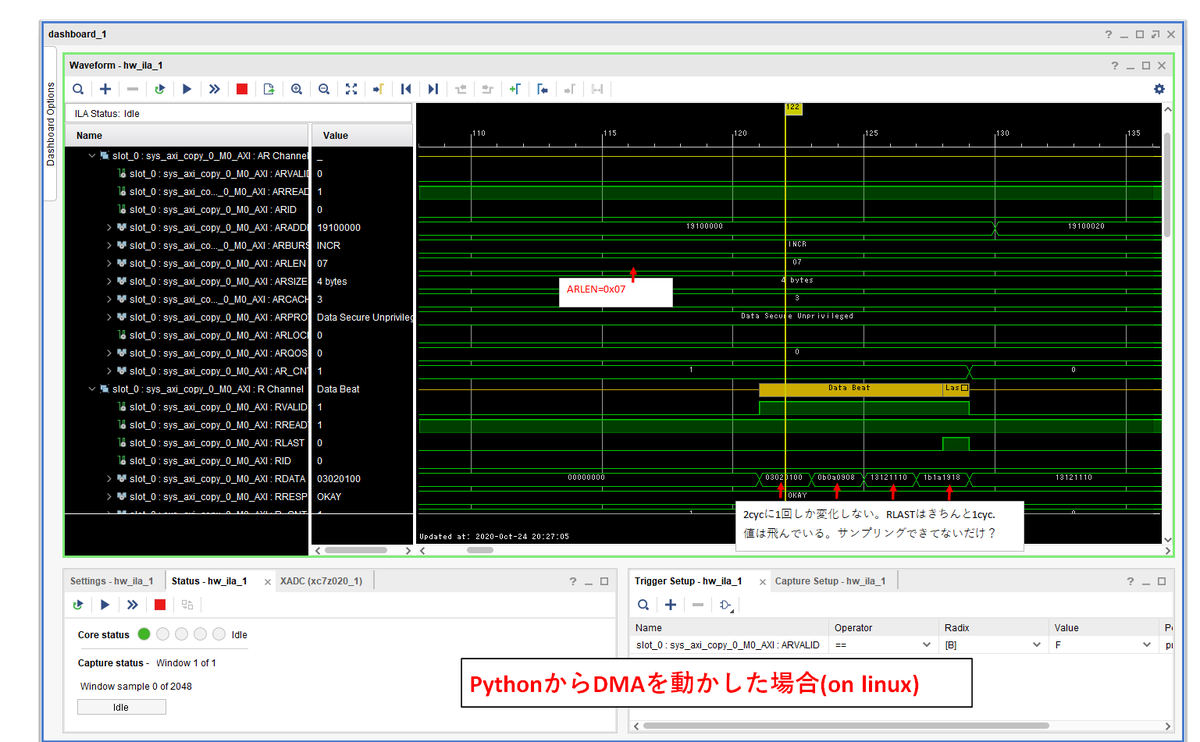The height and width of the screenshot is (742, 1200).
Task: Expand the ARSIZE signal bus
Action: pos(109,282)
